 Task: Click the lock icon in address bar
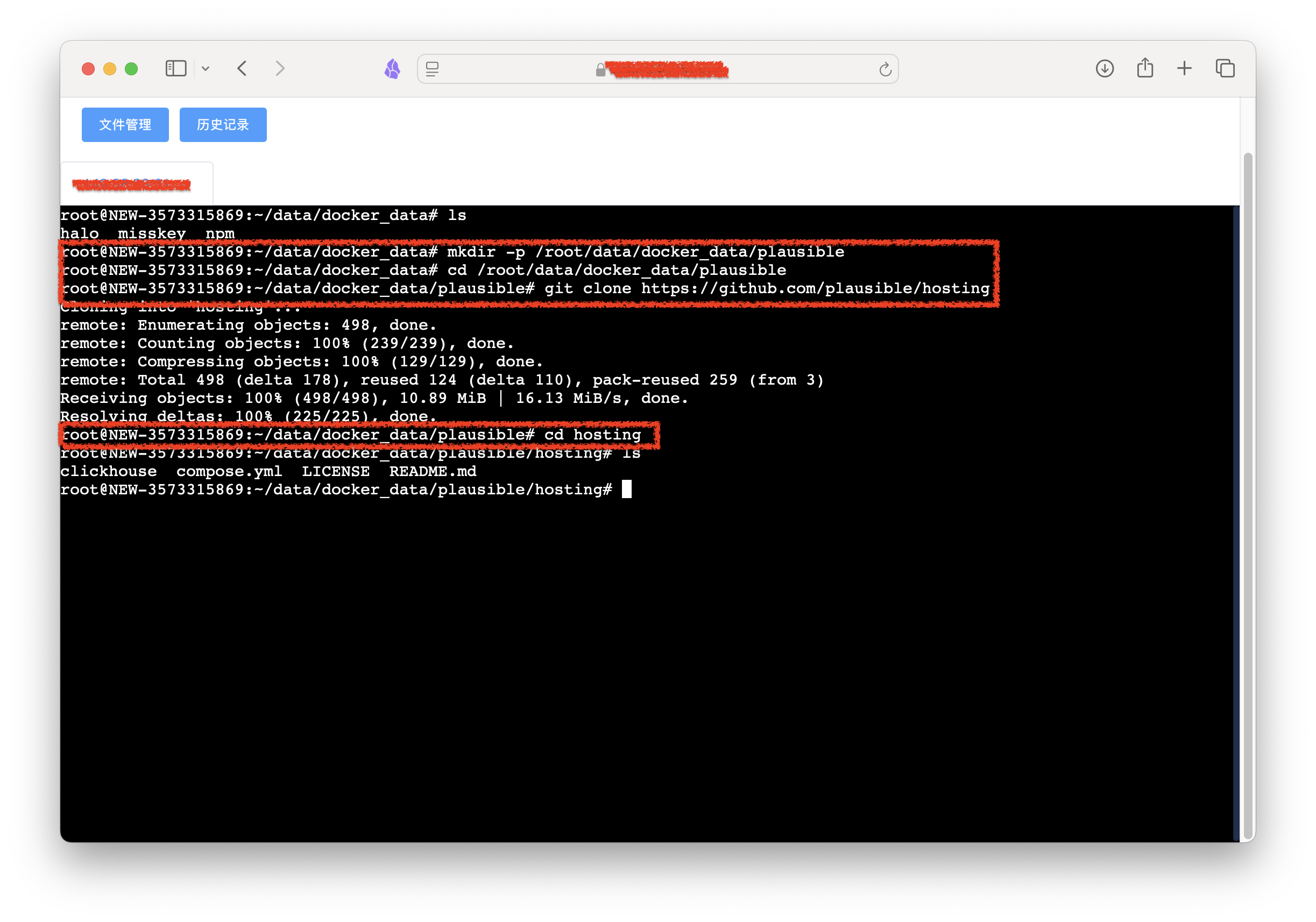tap(600, 70)
